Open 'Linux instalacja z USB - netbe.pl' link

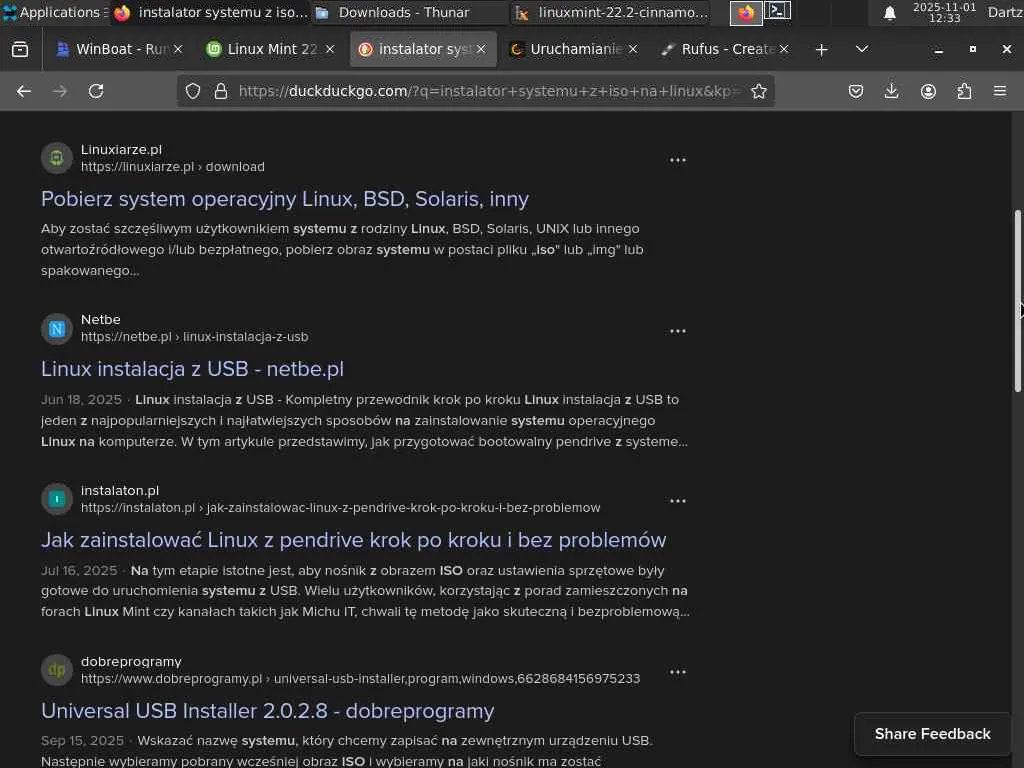[192, 369]
